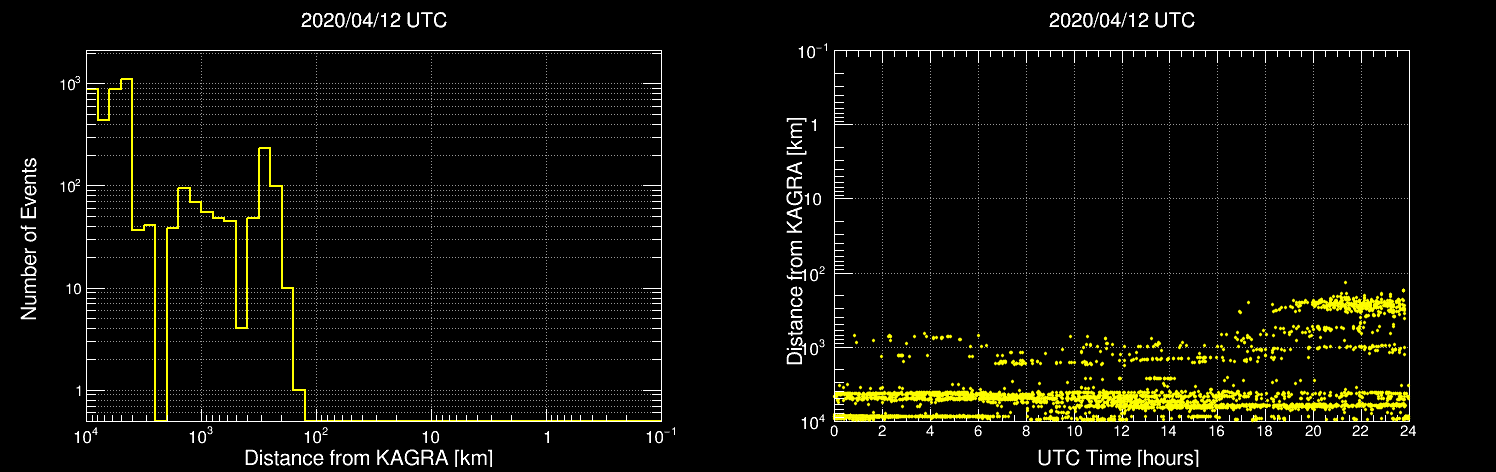The width and height of the screenshot is (1496, 472).
Task: Click the '10' tick on the histogram x-axis
Action: 431,439
